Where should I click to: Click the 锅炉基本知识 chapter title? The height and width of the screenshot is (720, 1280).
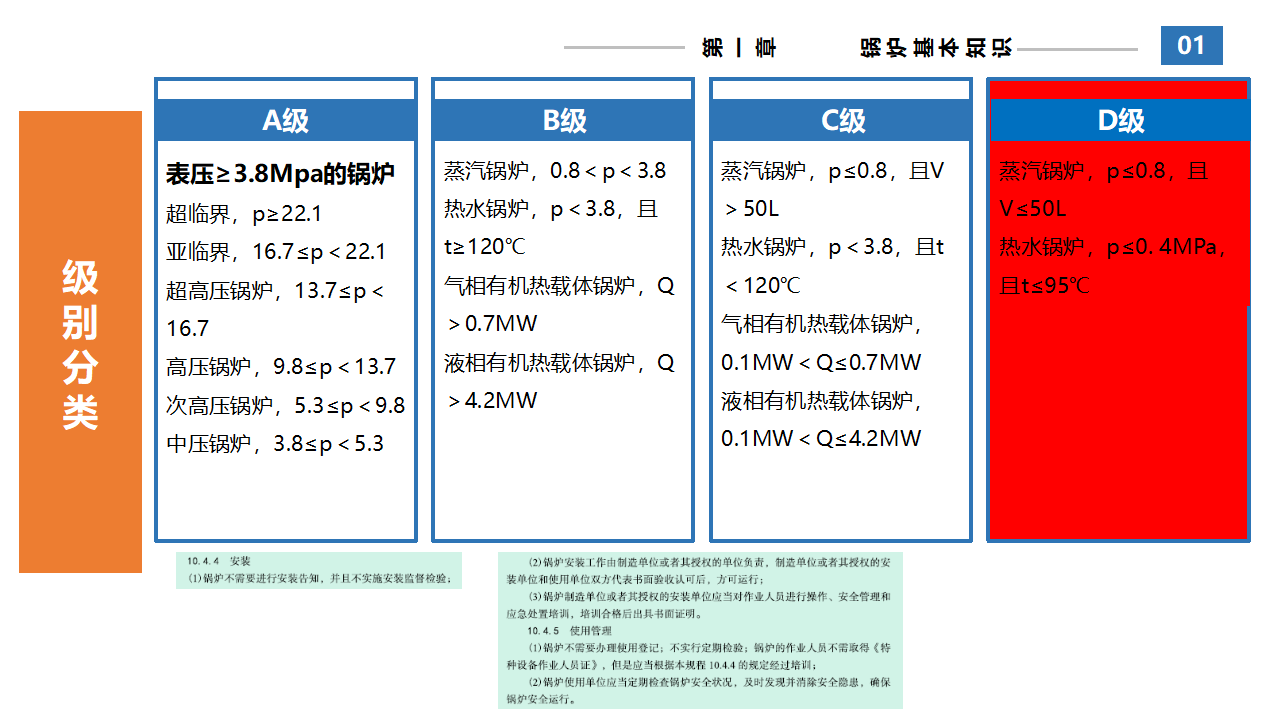click(x=936, y=48)
